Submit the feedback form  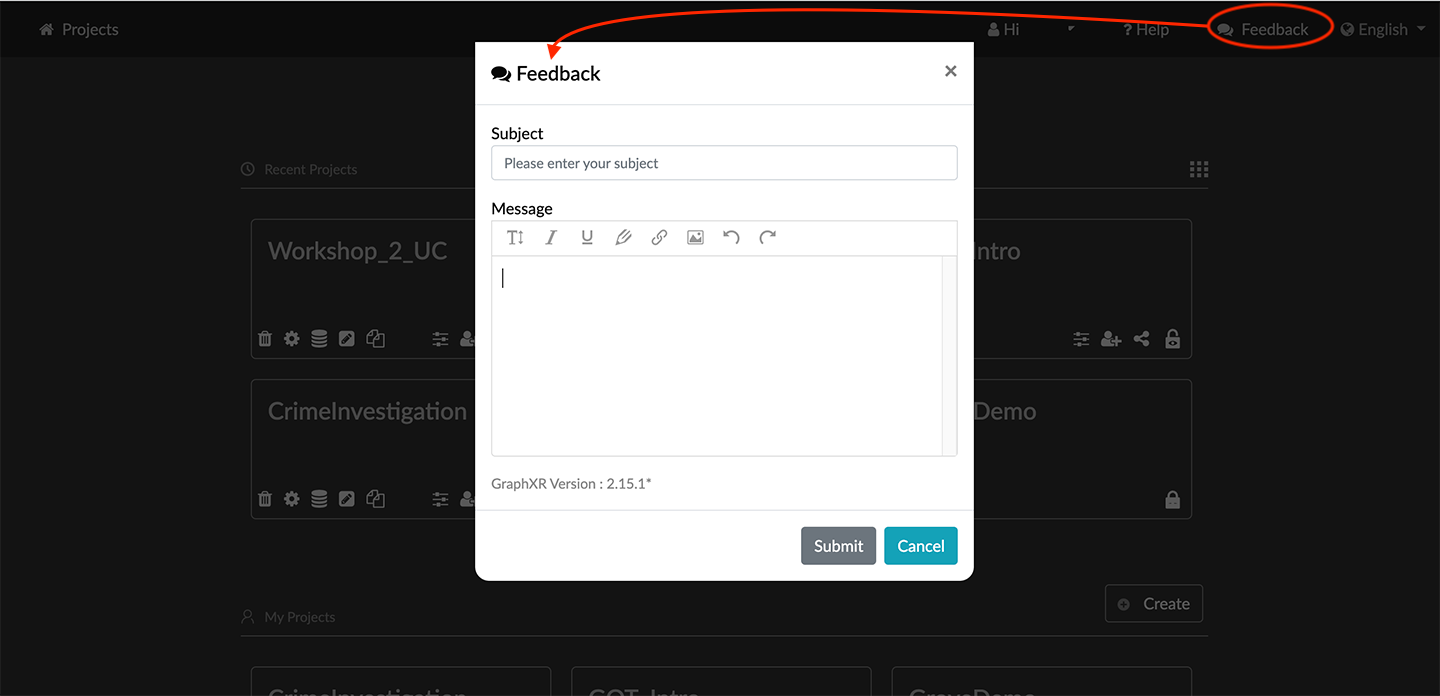pyautogui.click(x=838, y=546)
